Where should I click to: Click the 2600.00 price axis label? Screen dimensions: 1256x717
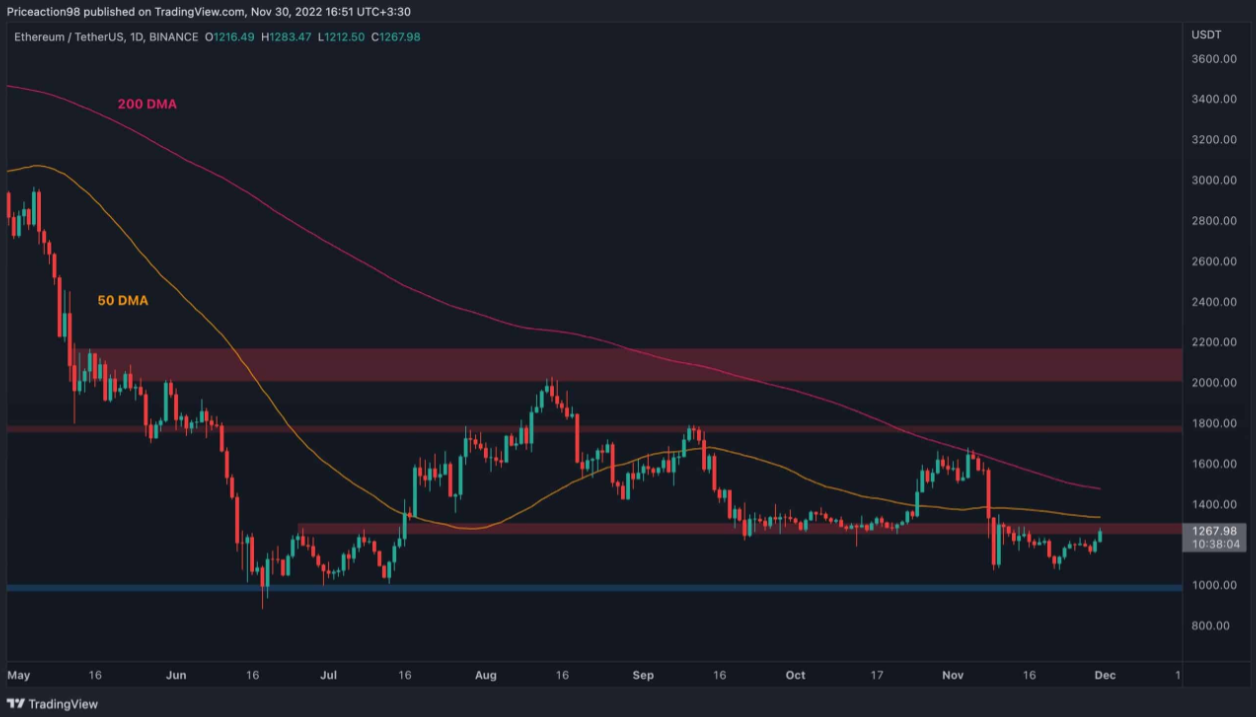pyautogui.click(x=1213, y=261)
